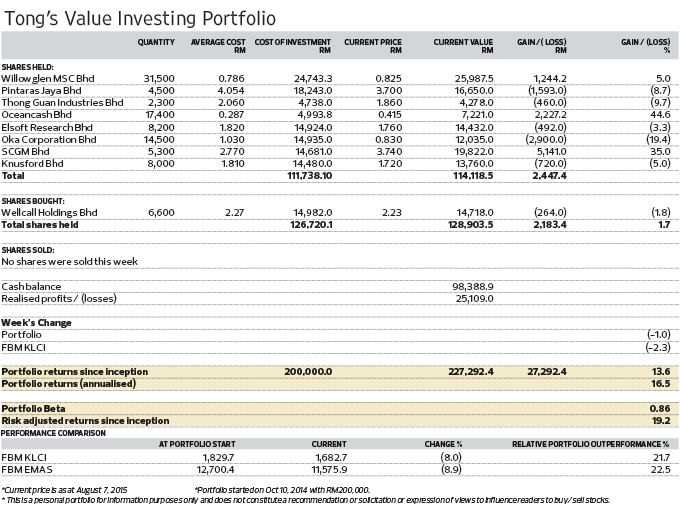Click the CURRENT PRICE column header
Image resolution: width=680 pixels, height=512 pixels.
point(373,46)
